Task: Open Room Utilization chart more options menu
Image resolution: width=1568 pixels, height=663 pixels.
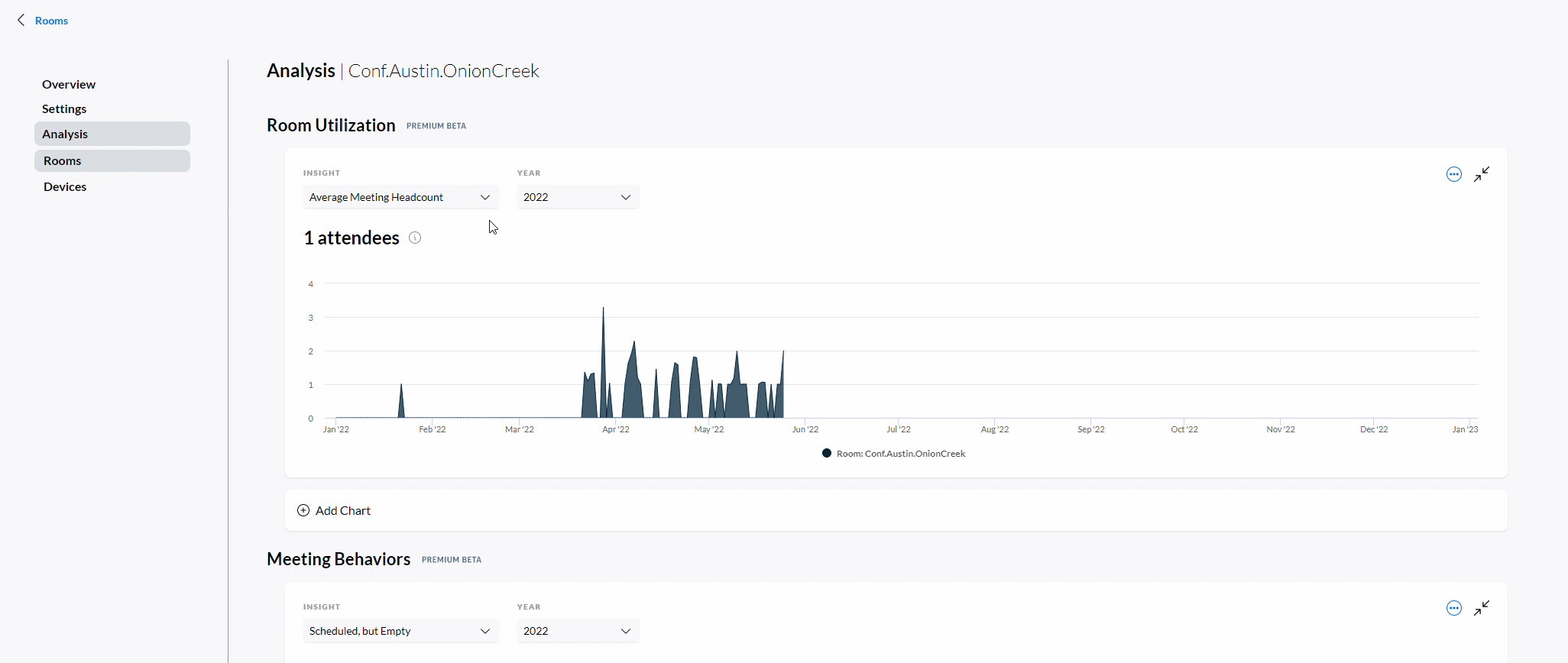Action: pos(1454,174)
